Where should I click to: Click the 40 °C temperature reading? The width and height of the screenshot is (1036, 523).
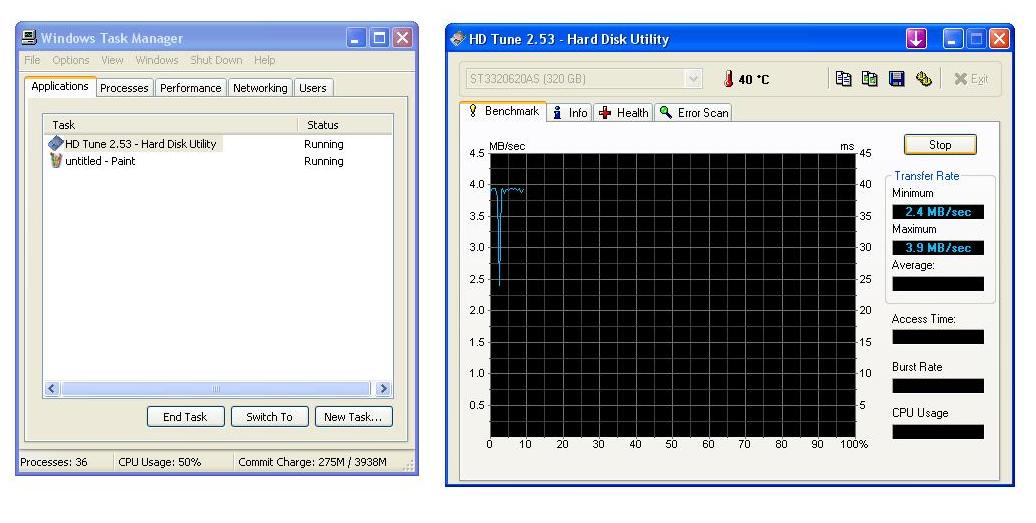754,80
